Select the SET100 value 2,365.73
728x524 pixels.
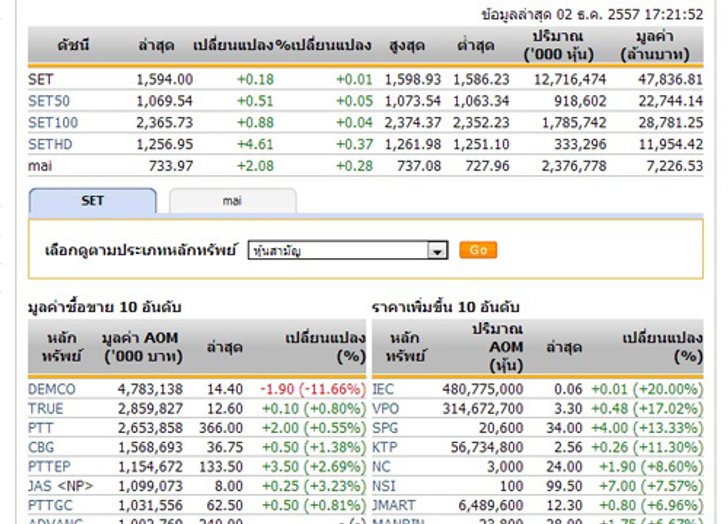click(x=164, y=123)
